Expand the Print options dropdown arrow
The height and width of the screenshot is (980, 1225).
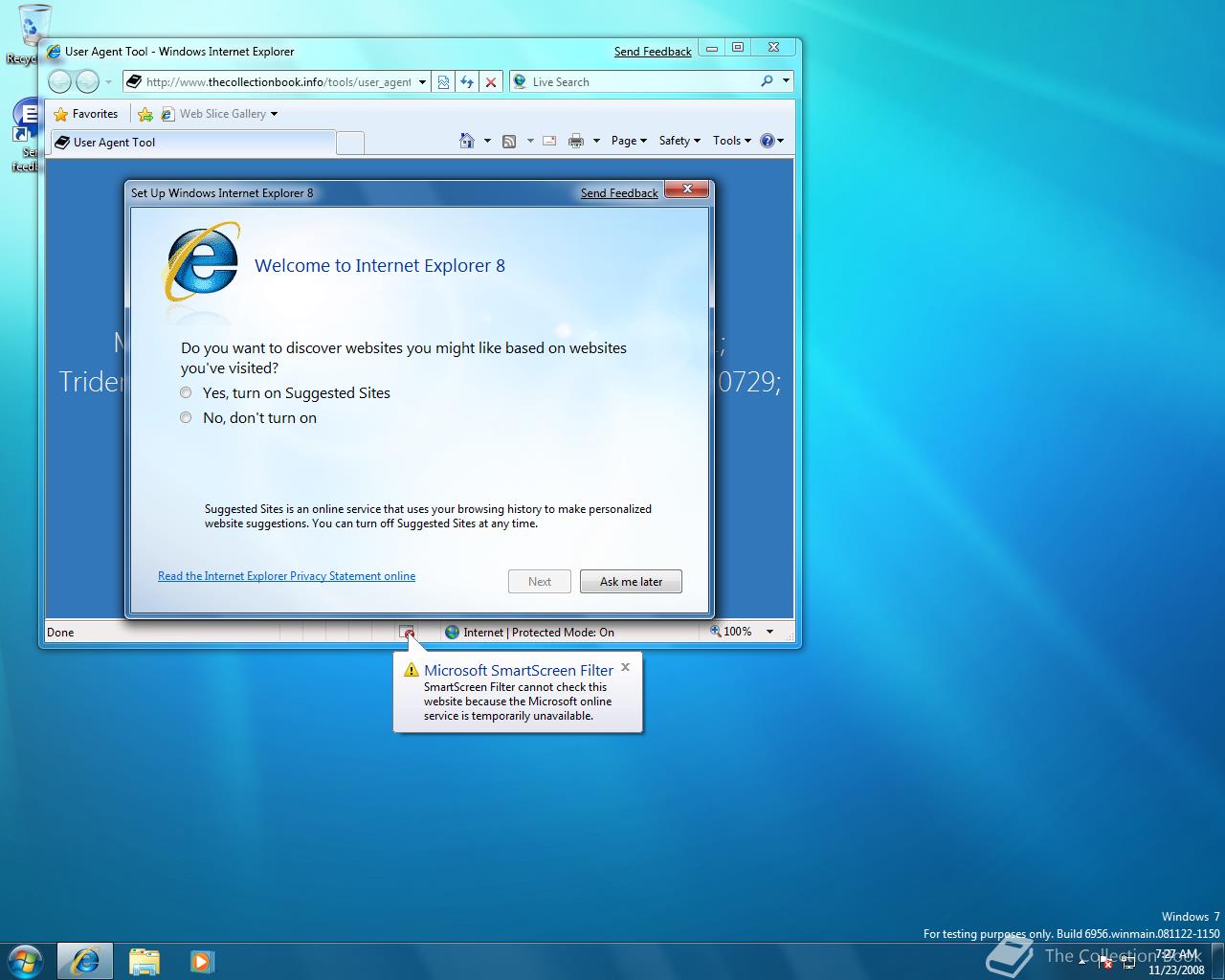tap(596, 141)
